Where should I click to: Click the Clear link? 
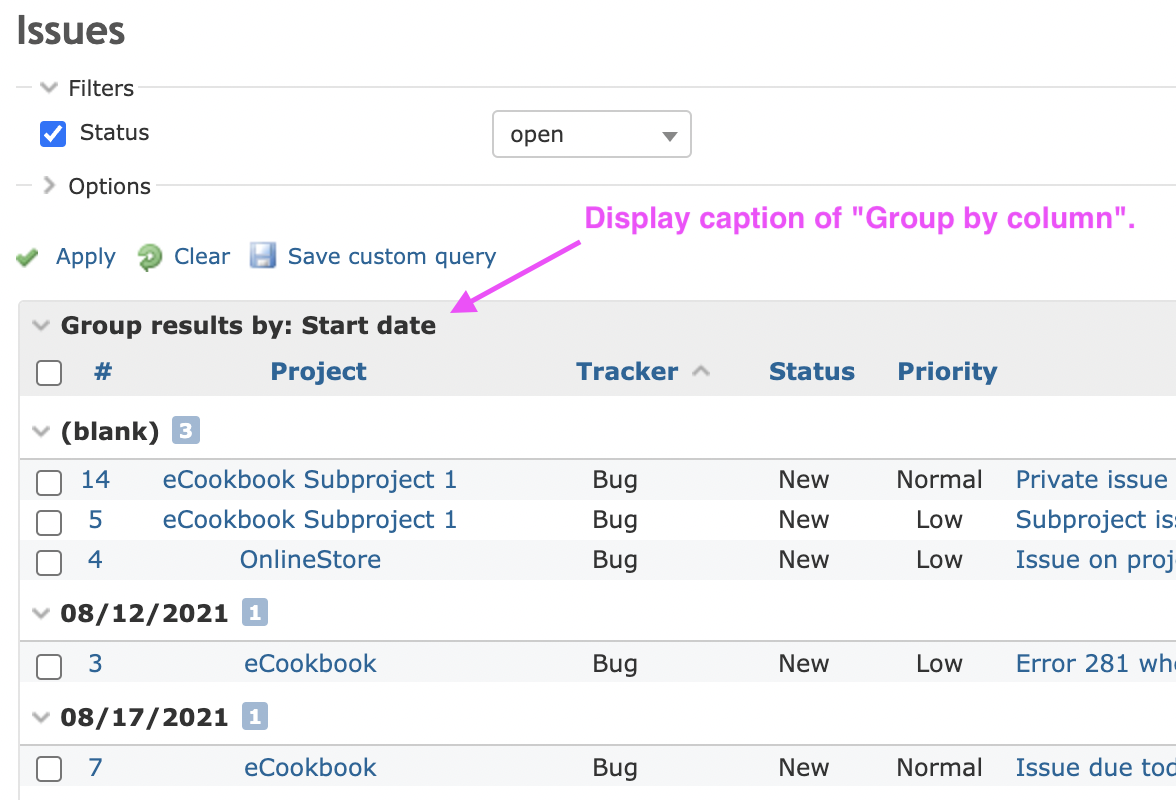coord(202,256)
